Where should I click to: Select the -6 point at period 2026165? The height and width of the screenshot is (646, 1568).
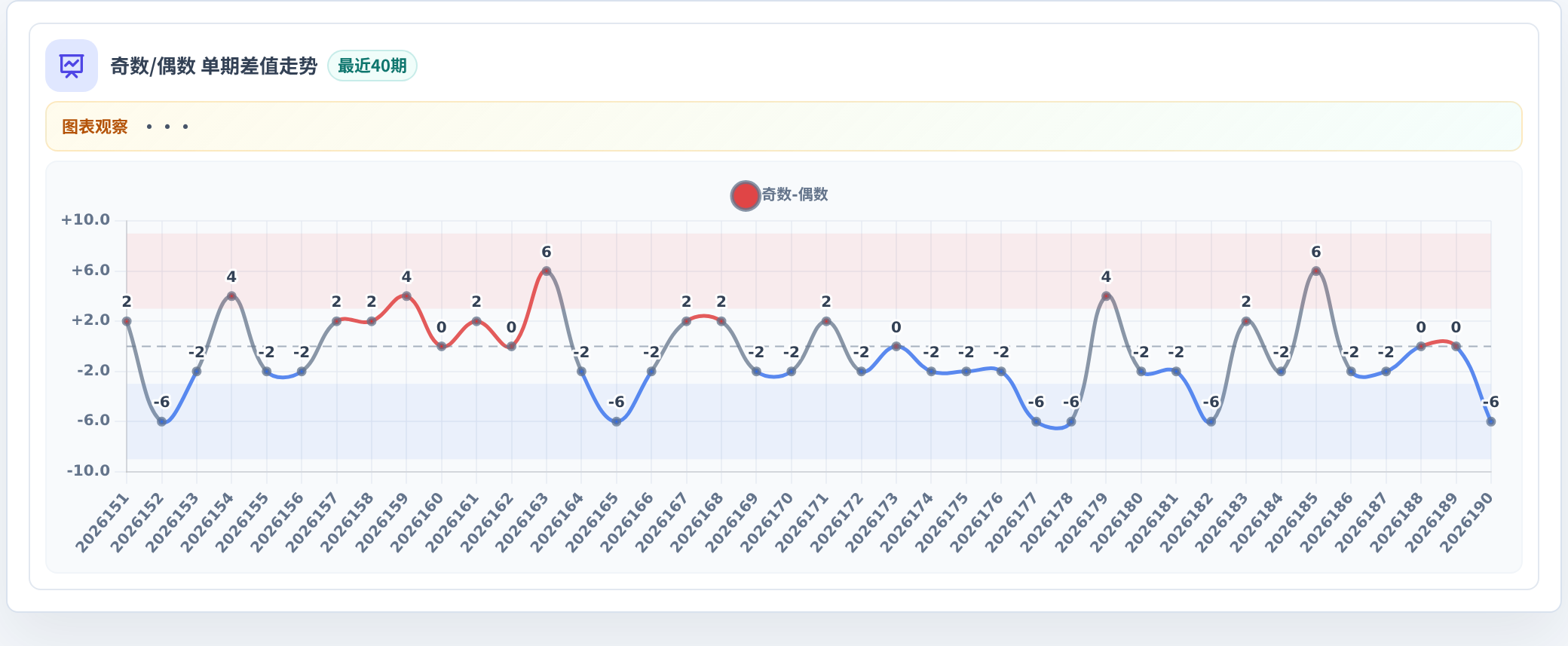tap(617, 421)
